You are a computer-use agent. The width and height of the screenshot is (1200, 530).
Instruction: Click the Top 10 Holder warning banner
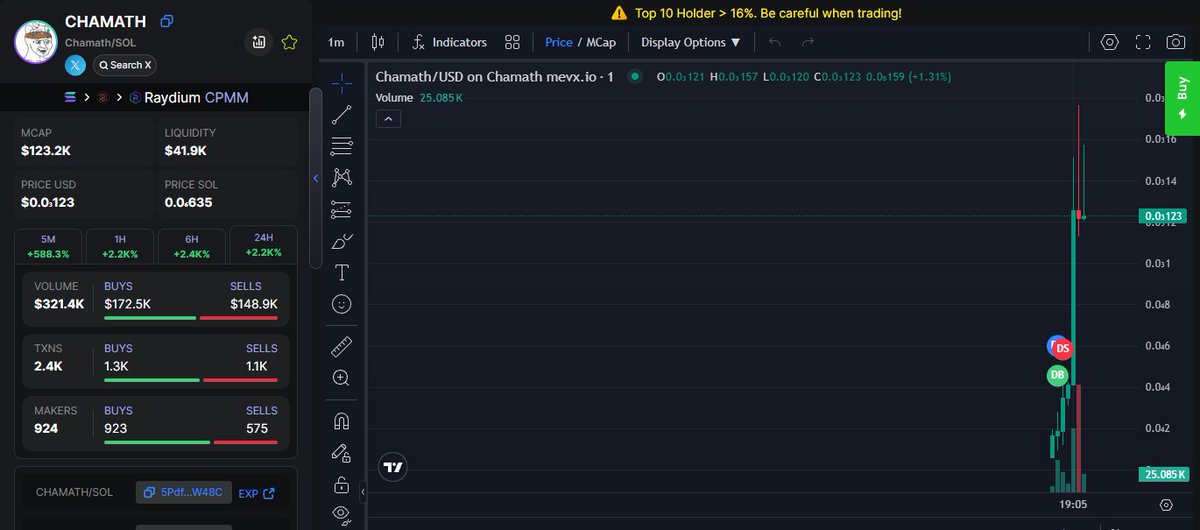(755, 13)
